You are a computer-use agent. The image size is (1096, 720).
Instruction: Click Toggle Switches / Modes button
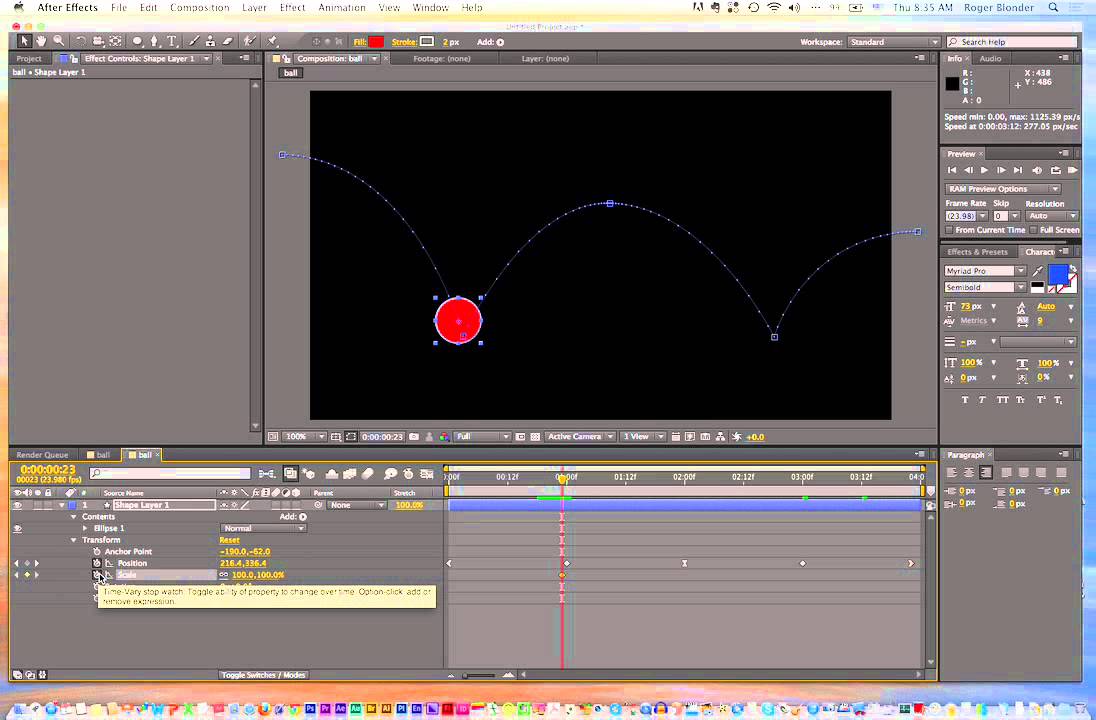264,675
